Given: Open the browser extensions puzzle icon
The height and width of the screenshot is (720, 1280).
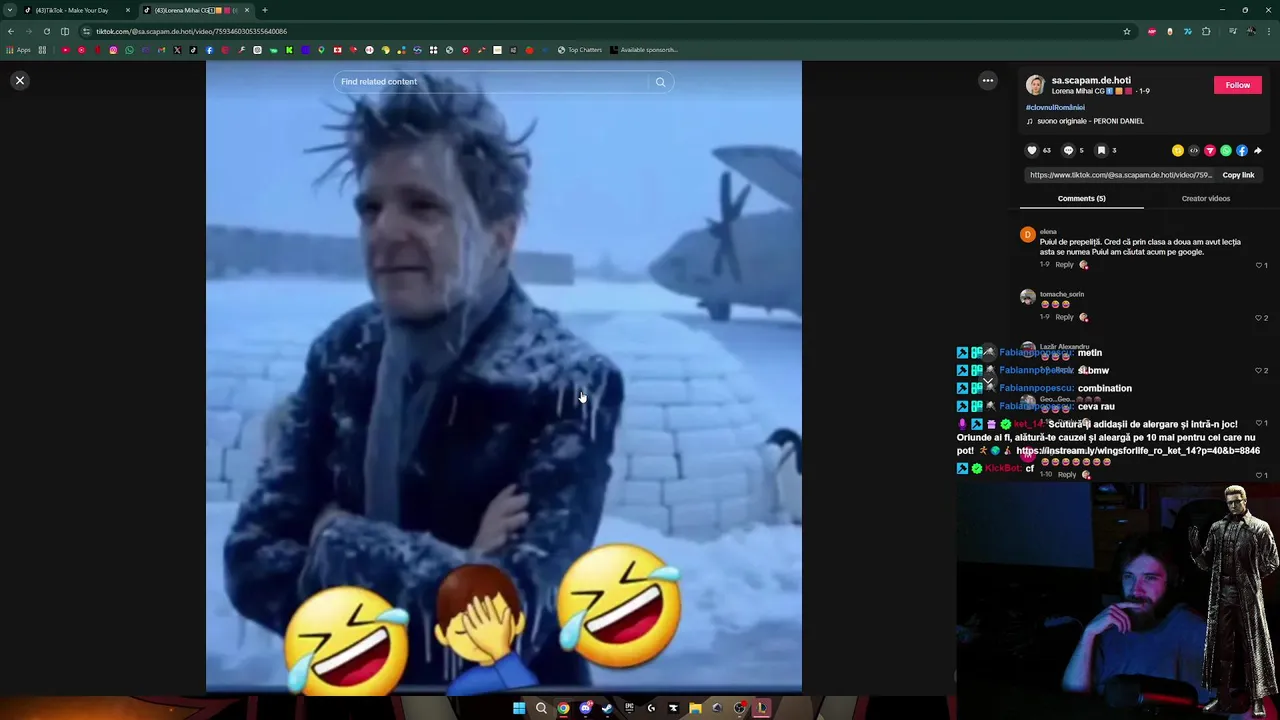Looking at the screenshot, I should coord(1206,31).
